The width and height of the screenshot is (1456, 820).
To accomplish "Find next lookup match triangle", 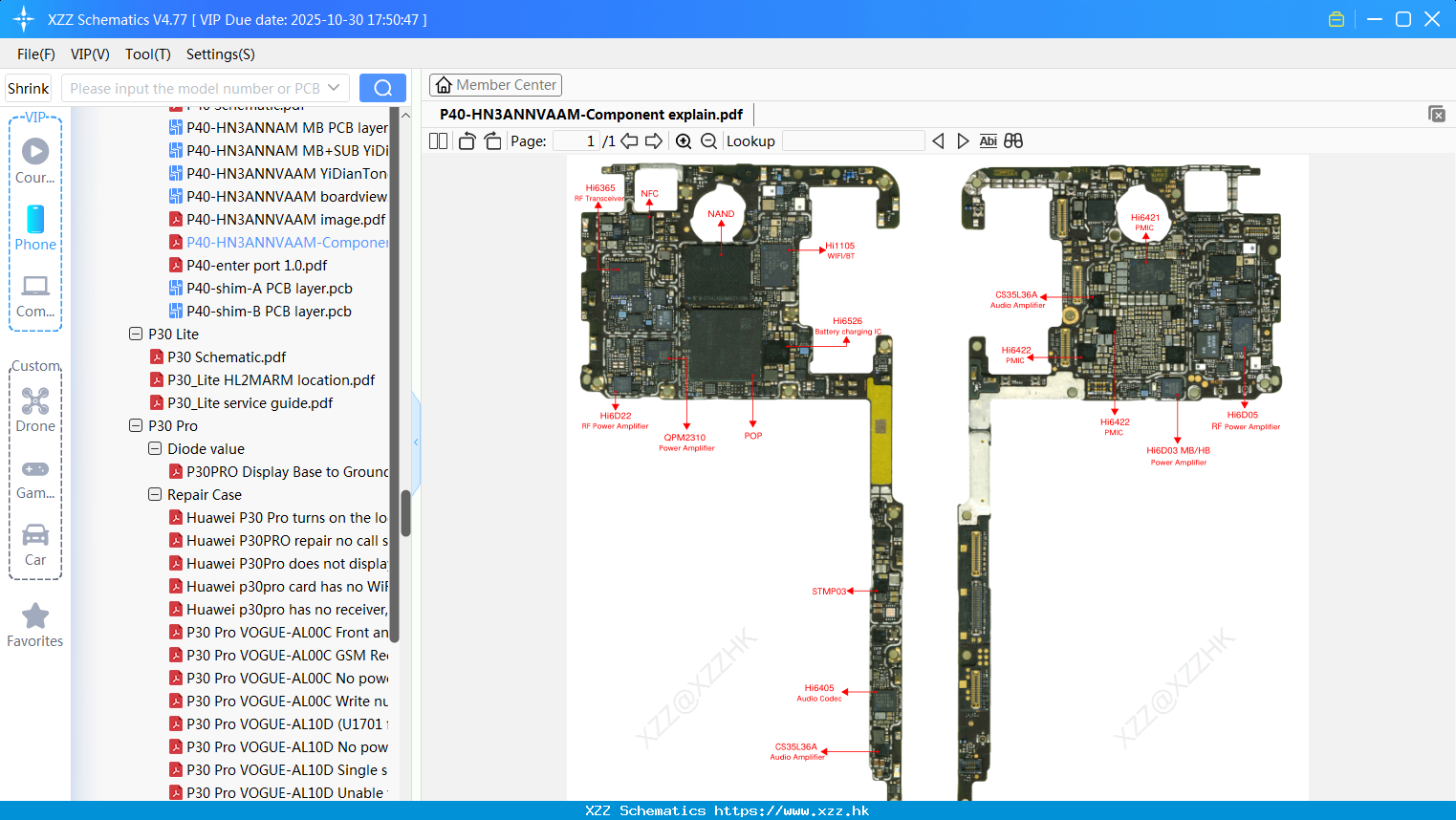I will tap(963, 140).
